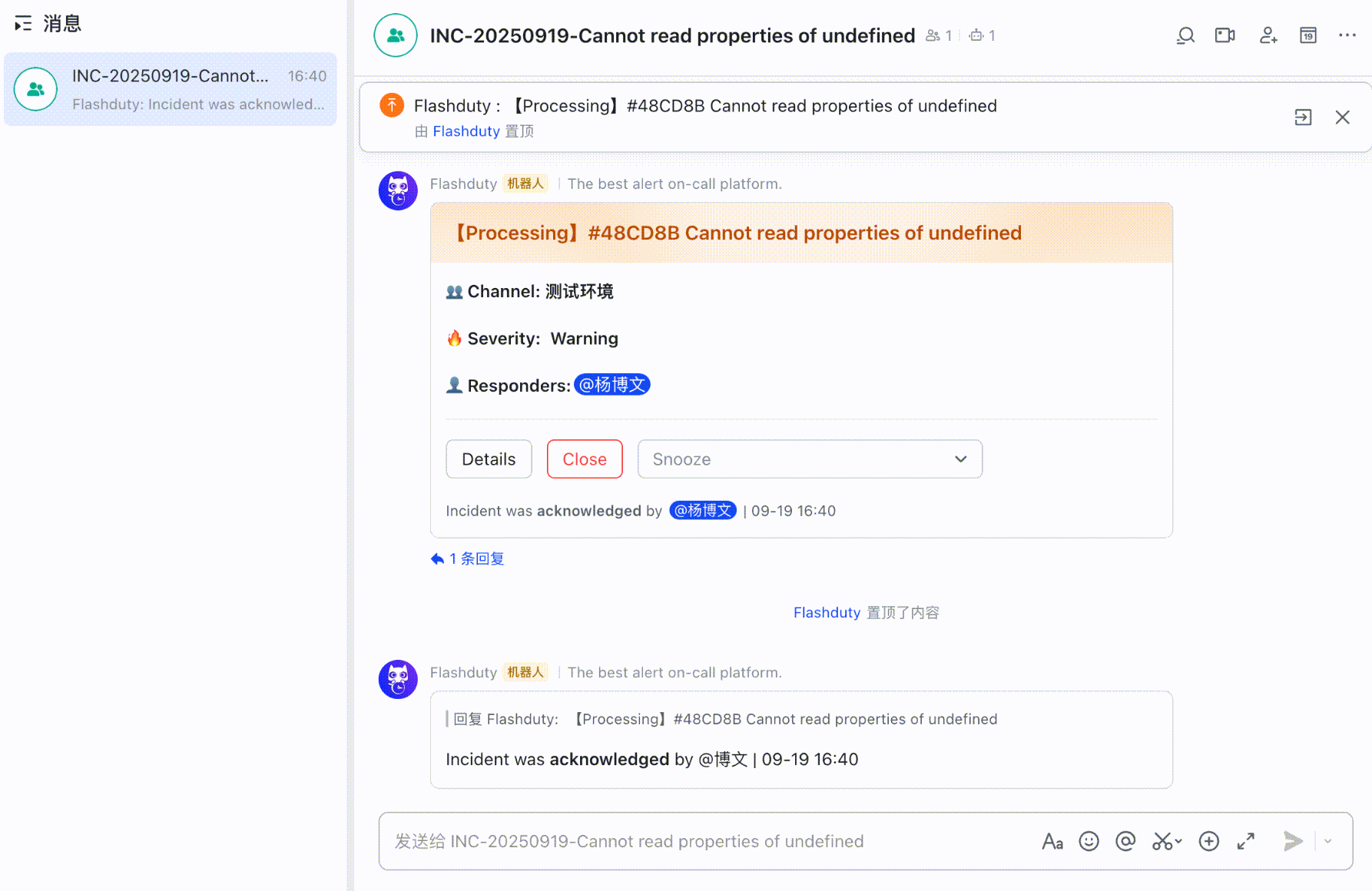Click the plus icon to add attachments
1372x891 pixels.
pos(1208,842)
